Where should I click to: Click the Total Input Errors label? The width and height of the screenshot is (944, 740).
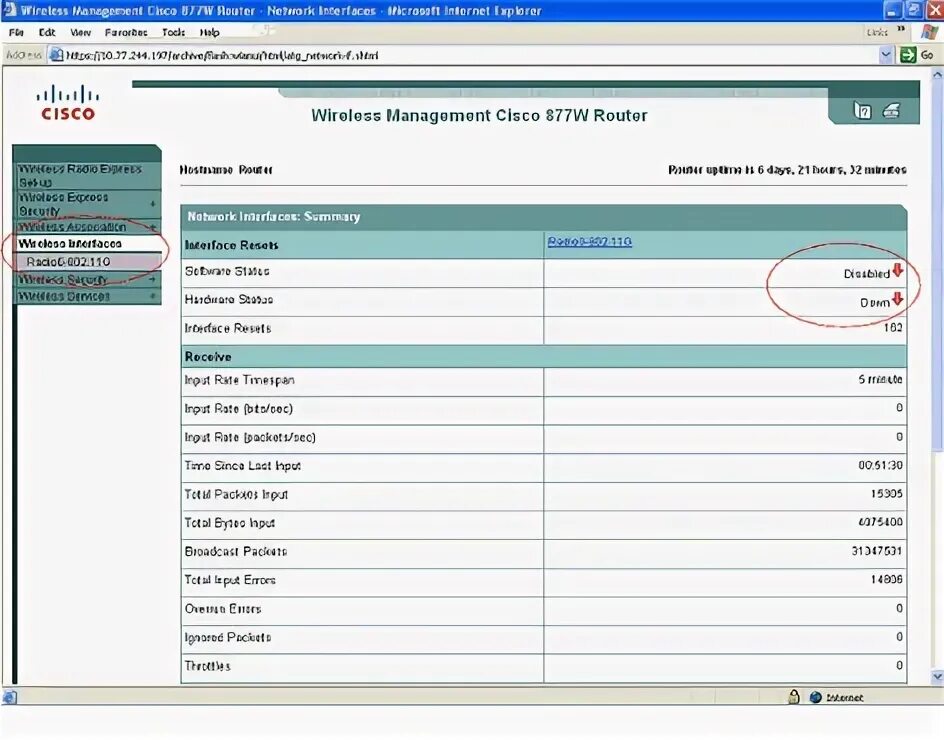[x=230, y=580]
